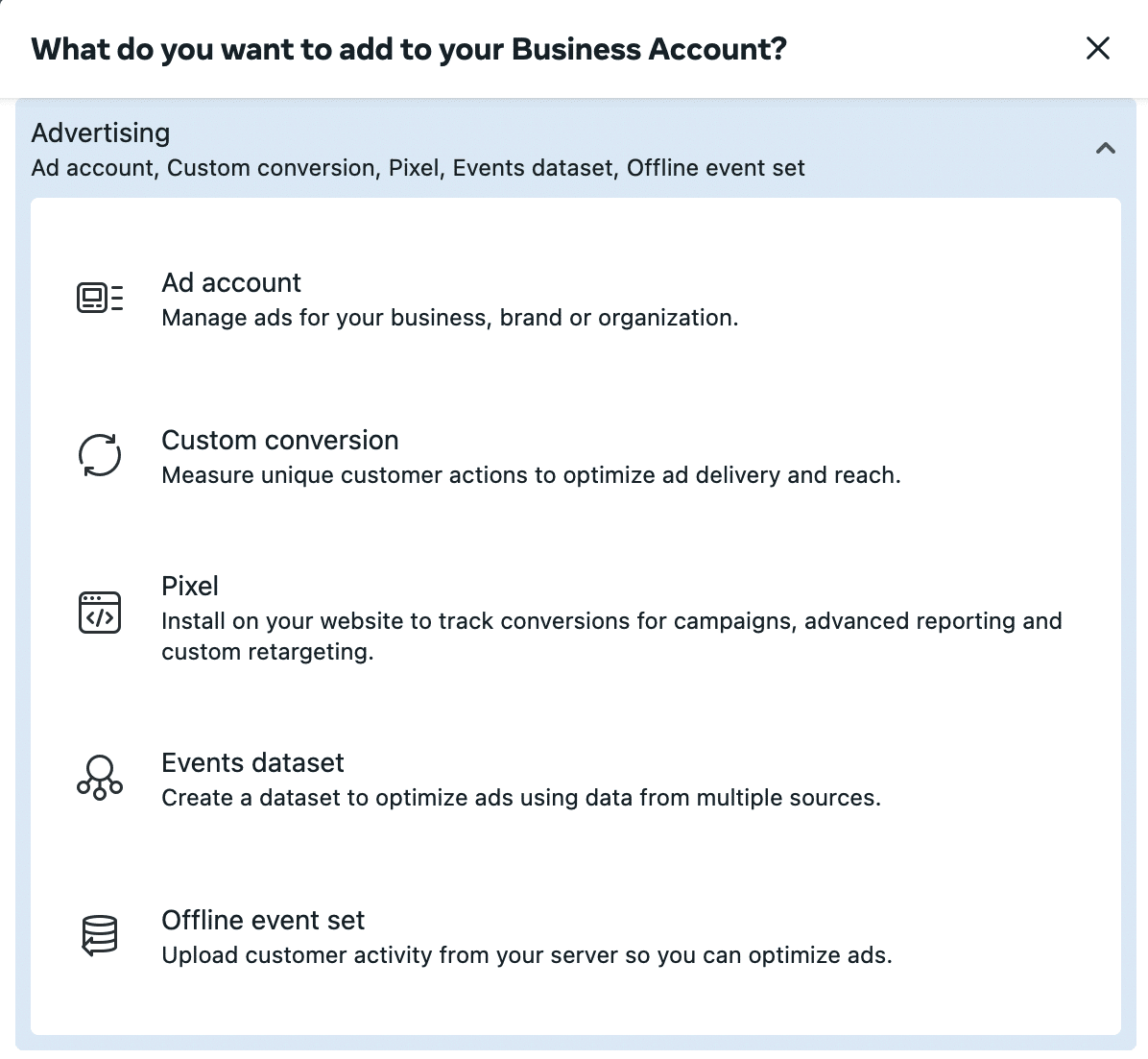1148x1059 pixels.
Task: Click the upward chevron on Advertising row
Action: 1105,149
